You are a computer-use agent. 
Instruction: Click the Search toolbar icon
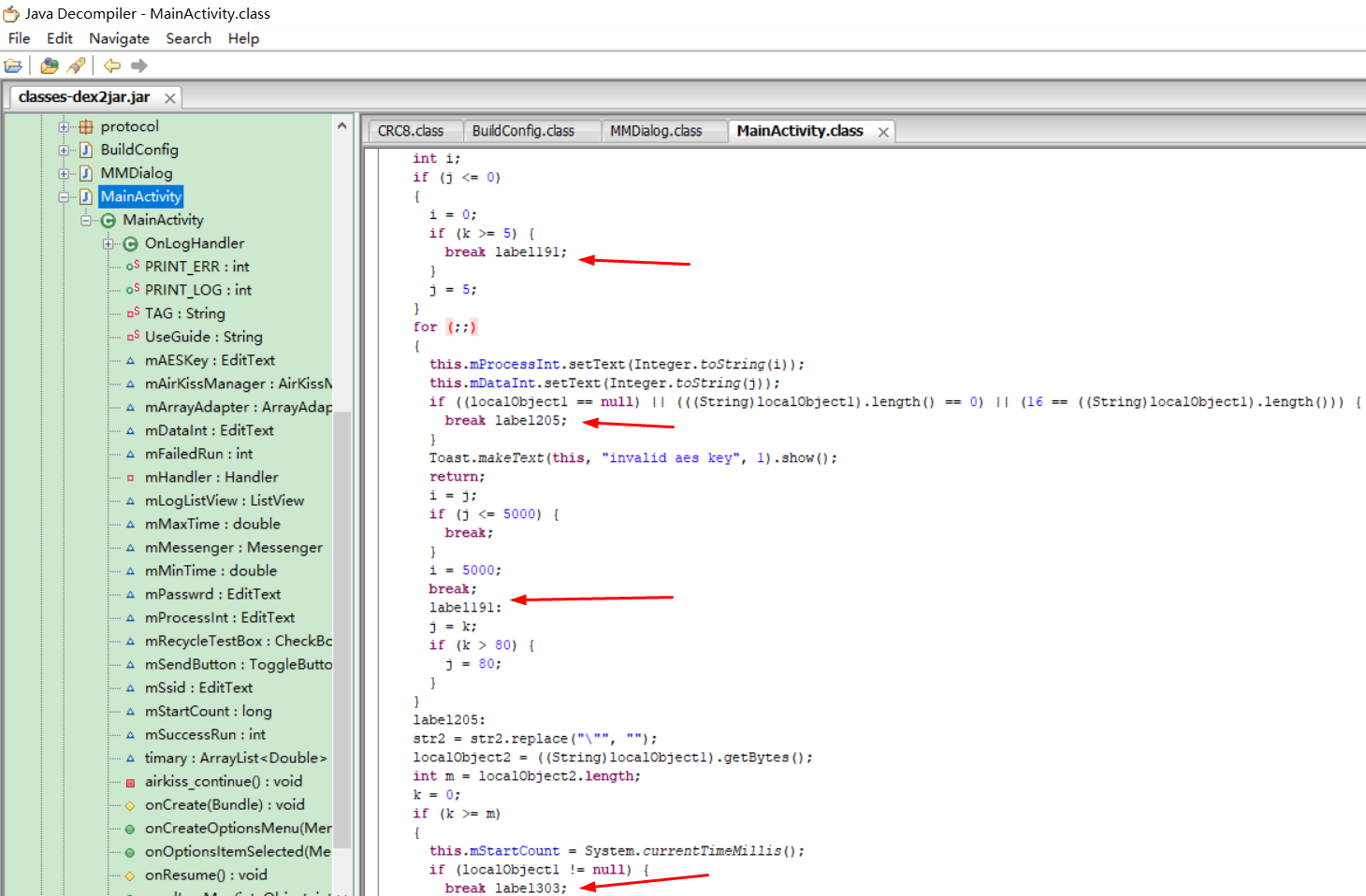tap(77, 65)
